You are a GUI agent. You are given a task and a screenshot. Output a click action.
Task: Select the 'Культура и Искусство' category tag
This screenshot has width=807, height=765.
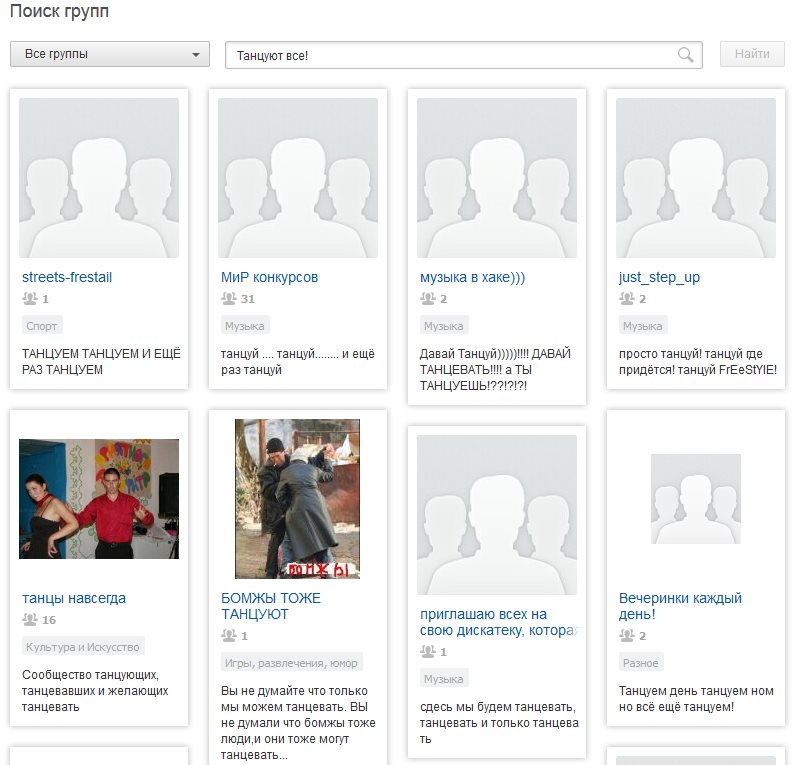83,647
